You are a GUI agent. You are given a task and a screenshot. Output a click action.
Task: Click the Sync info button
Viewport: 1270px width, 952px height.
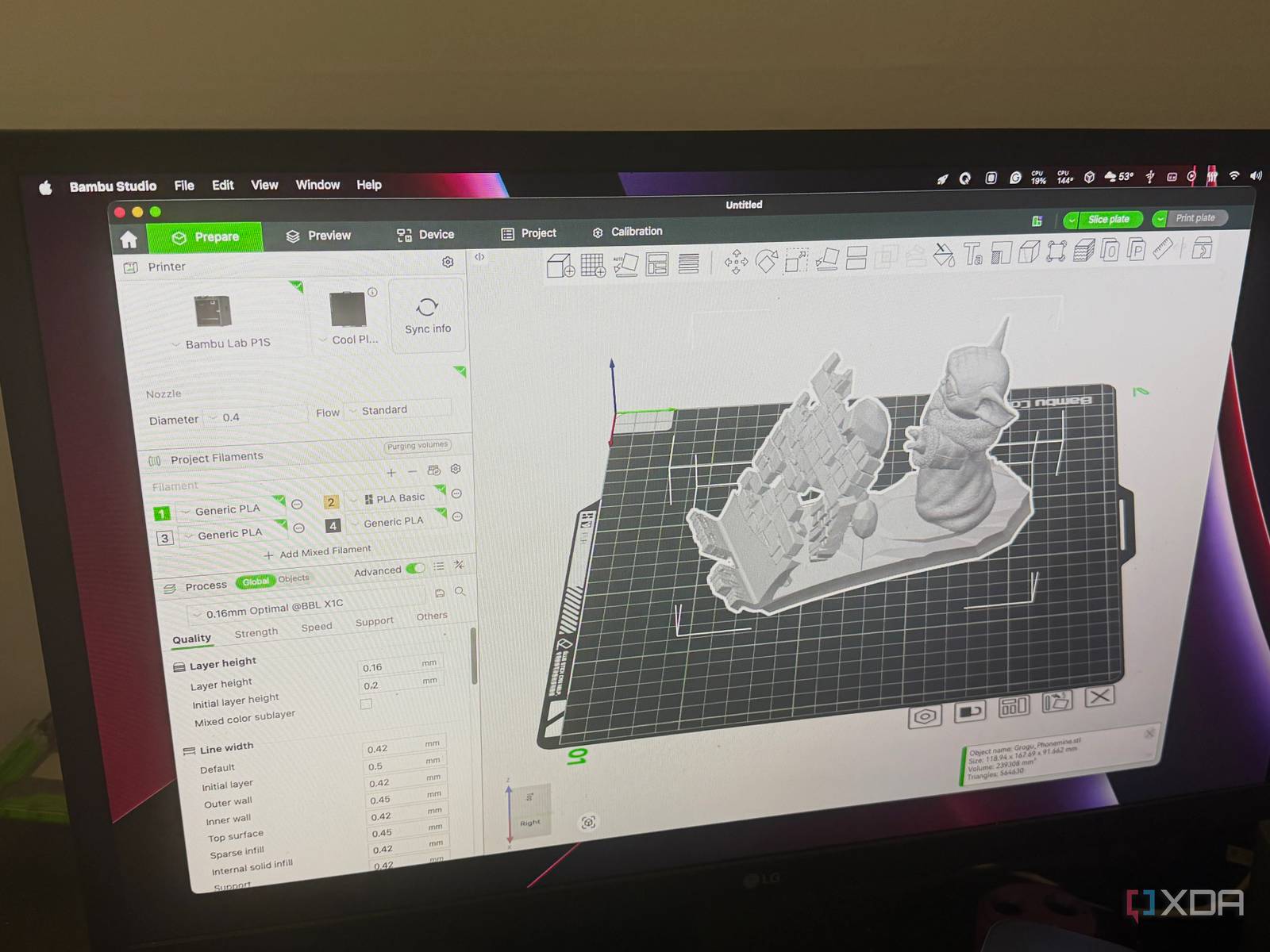[x=427, y=317]
